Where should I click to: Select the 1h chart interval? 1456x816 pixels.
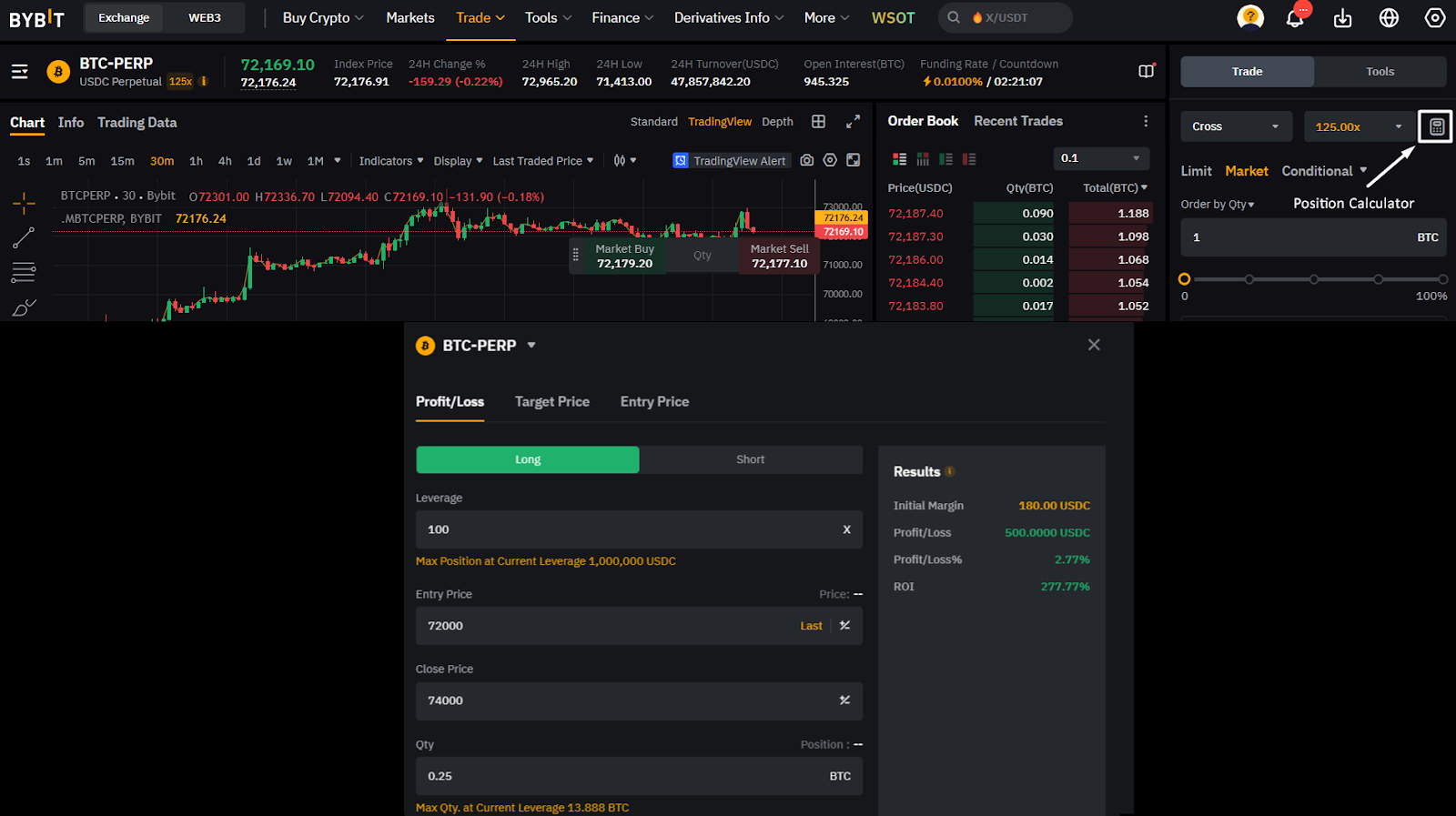(x=196, y=161)
